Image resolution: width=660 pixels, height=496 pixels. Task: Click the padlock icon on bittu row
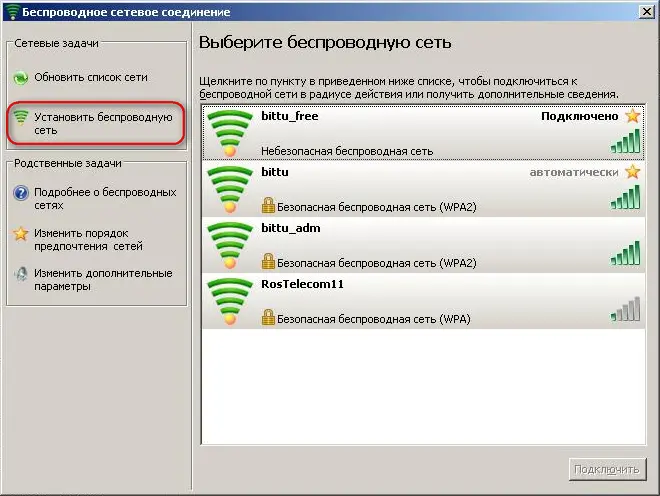point(268,205)
